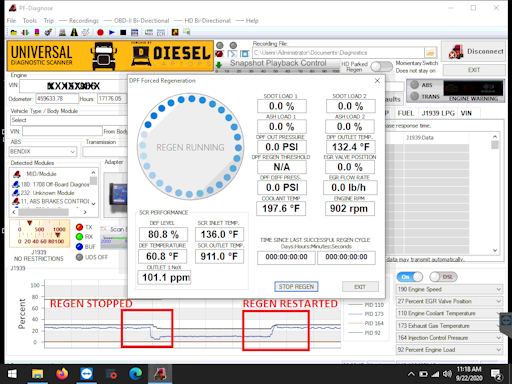Image resolution: width=512 pixels, height=384 pixels.
Task: Switch to the VIN tab
Action: pos(466,113)
